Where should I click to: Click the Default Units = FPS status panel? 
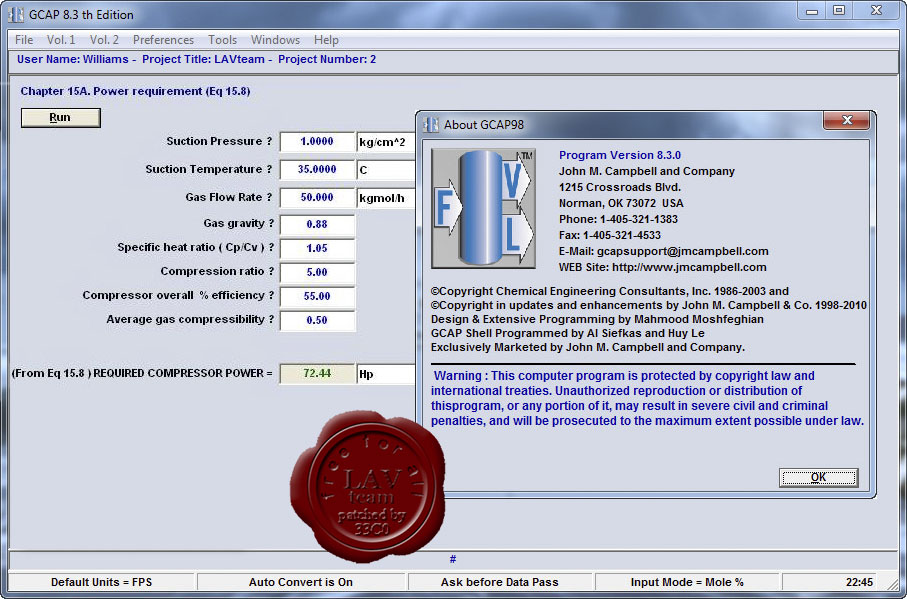pos(101,582)
